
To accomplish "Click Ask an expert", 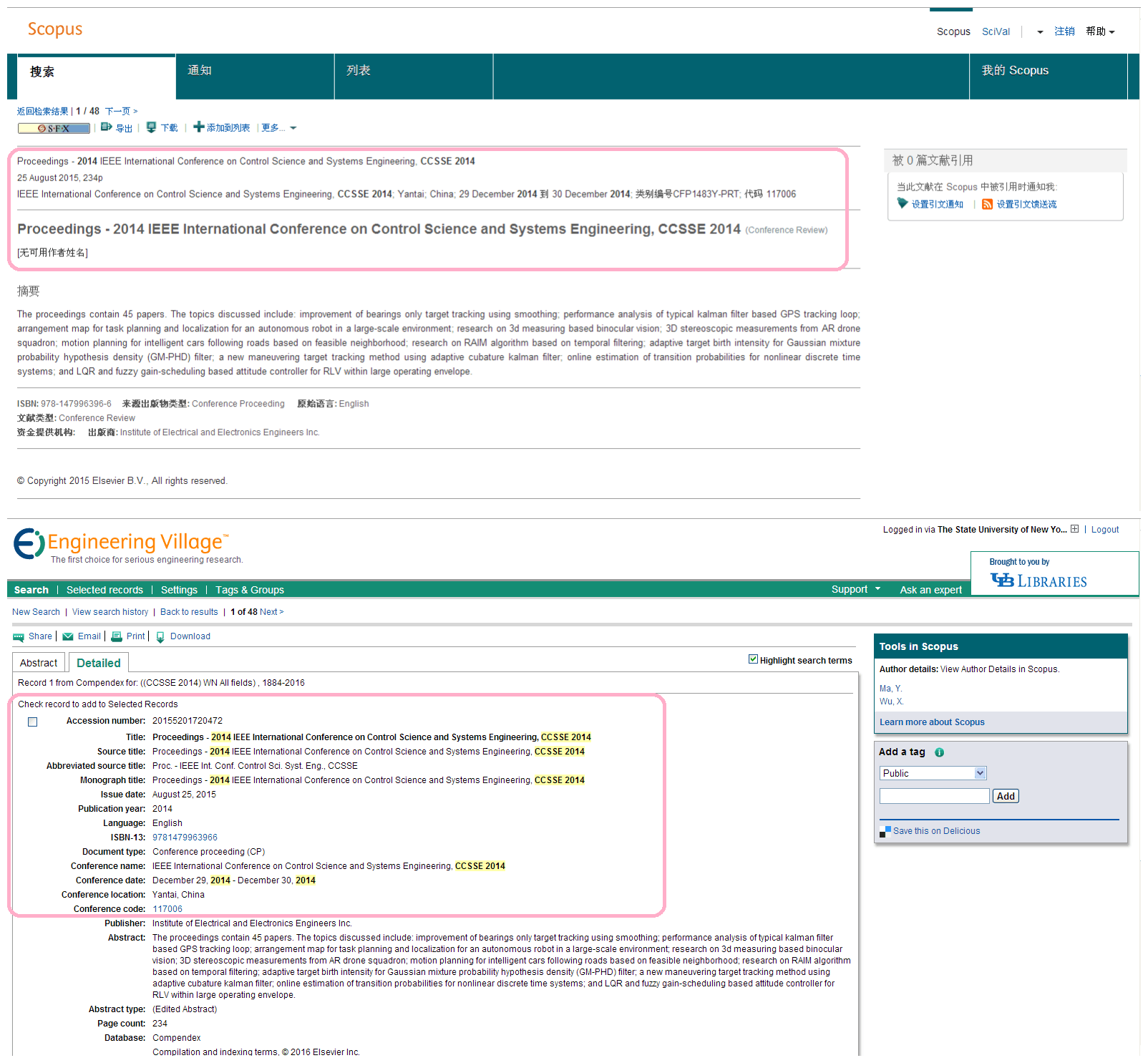I will point(930,590).
